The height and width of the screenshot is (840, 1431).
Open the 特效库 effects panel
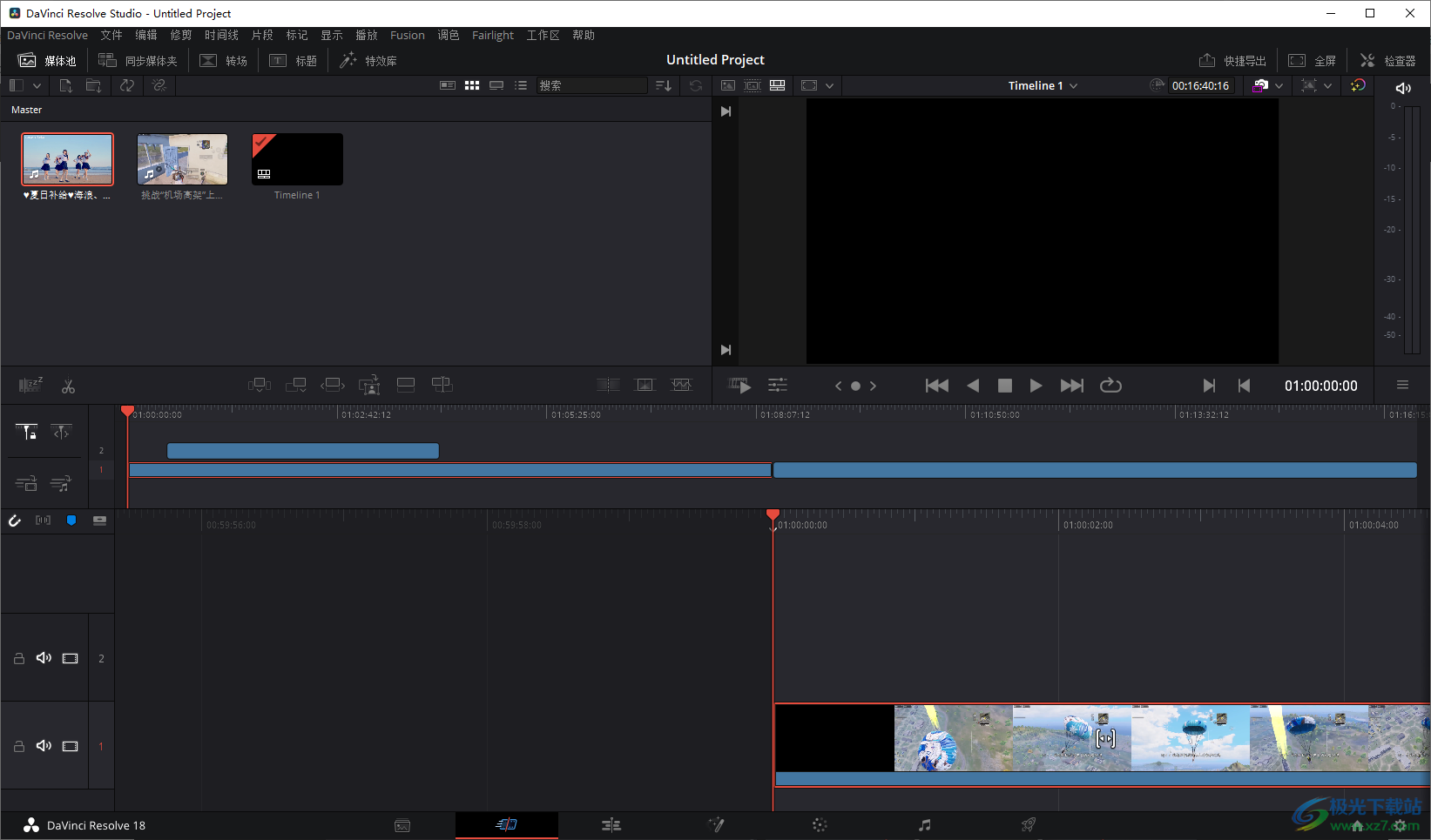click(x=368, y=60)
